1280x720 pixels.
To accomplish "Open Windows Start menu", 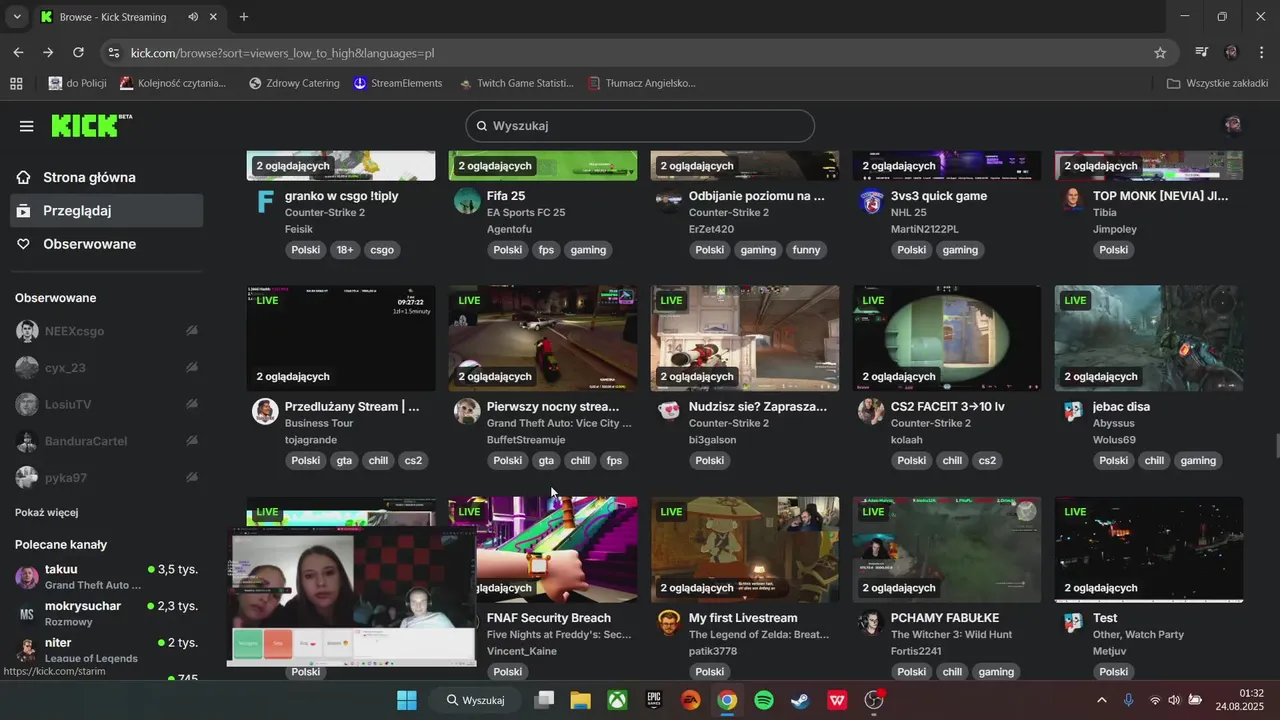I will pos(407,700).
